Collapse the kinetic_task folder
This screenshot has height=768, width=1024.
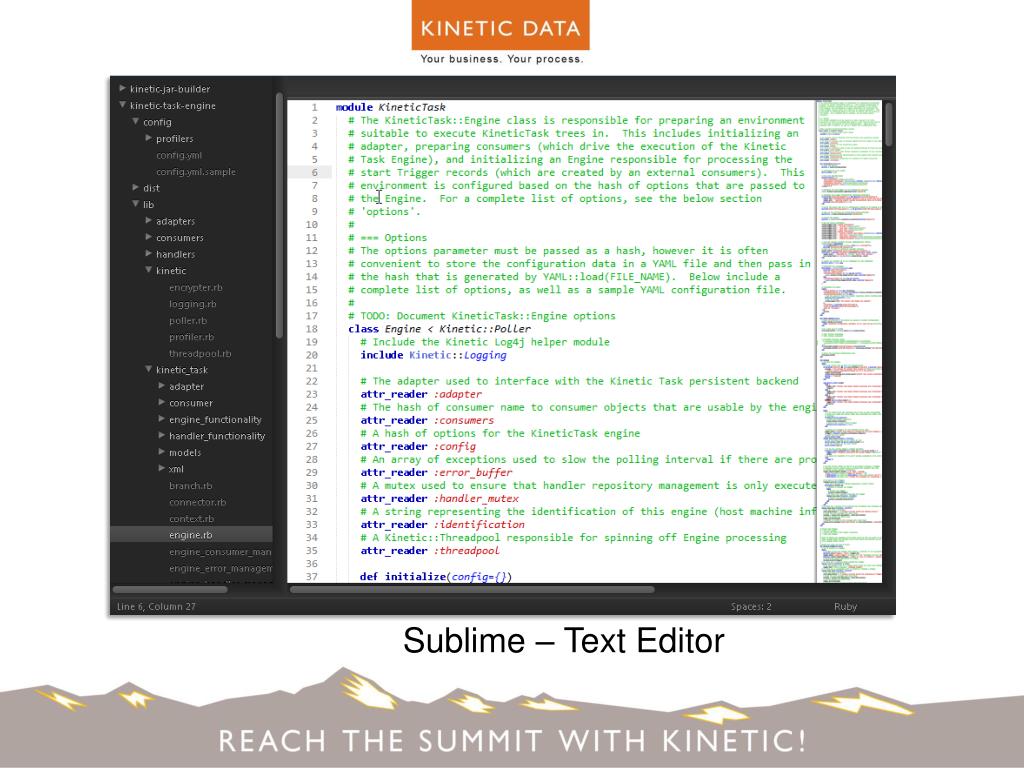pos(149,369)
